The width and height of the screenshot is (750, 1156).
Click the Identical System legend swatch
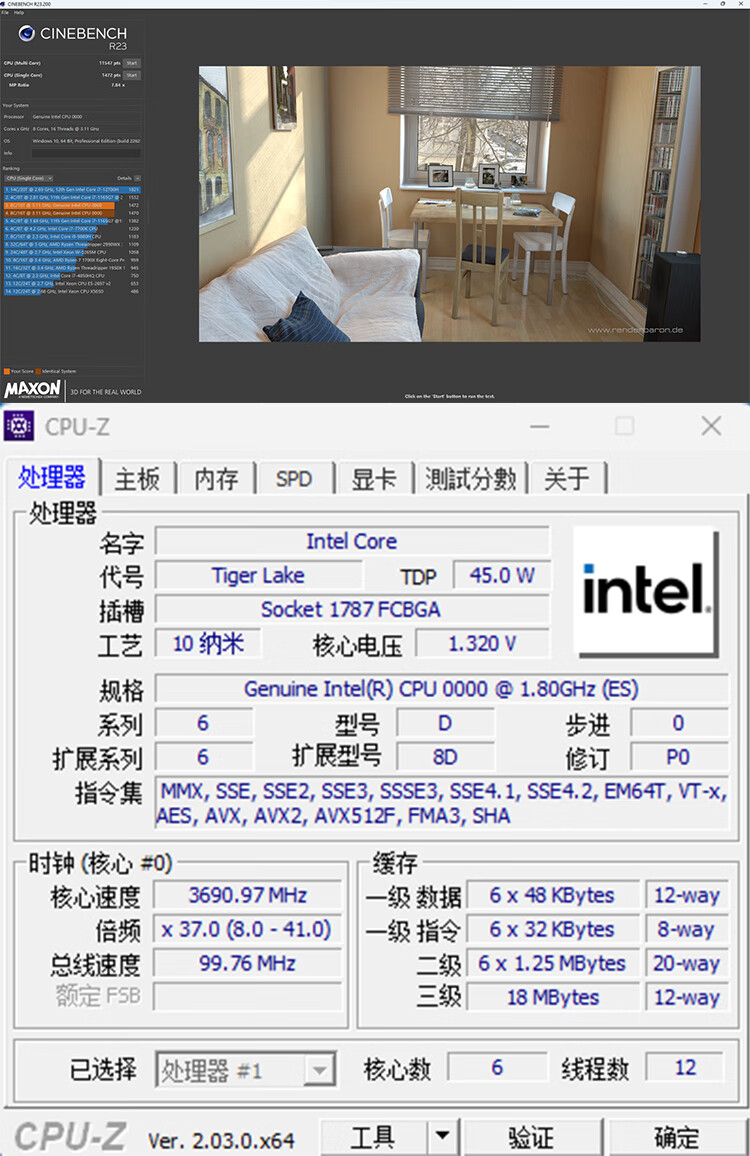point(38,372)
